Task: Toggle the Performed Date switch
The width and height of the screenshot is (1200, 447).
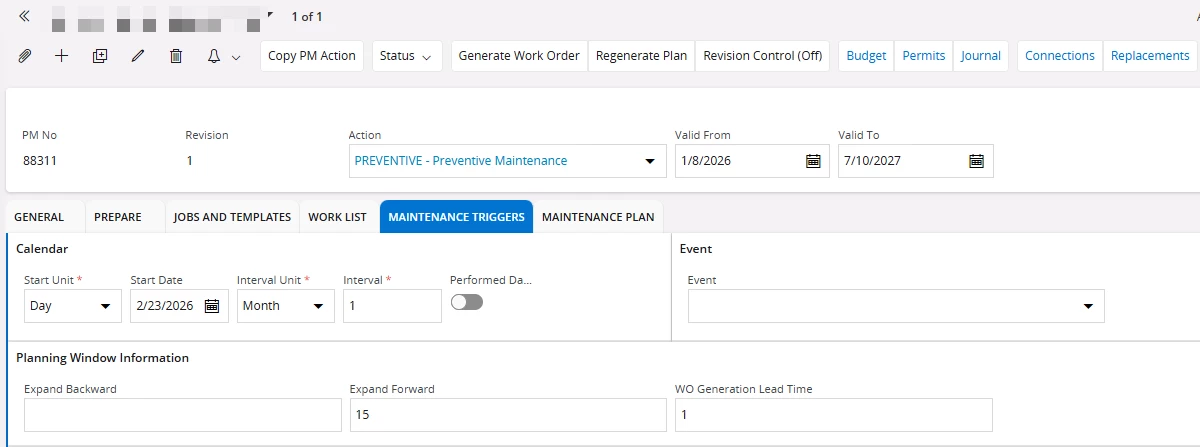Action: tap(467, 302)
